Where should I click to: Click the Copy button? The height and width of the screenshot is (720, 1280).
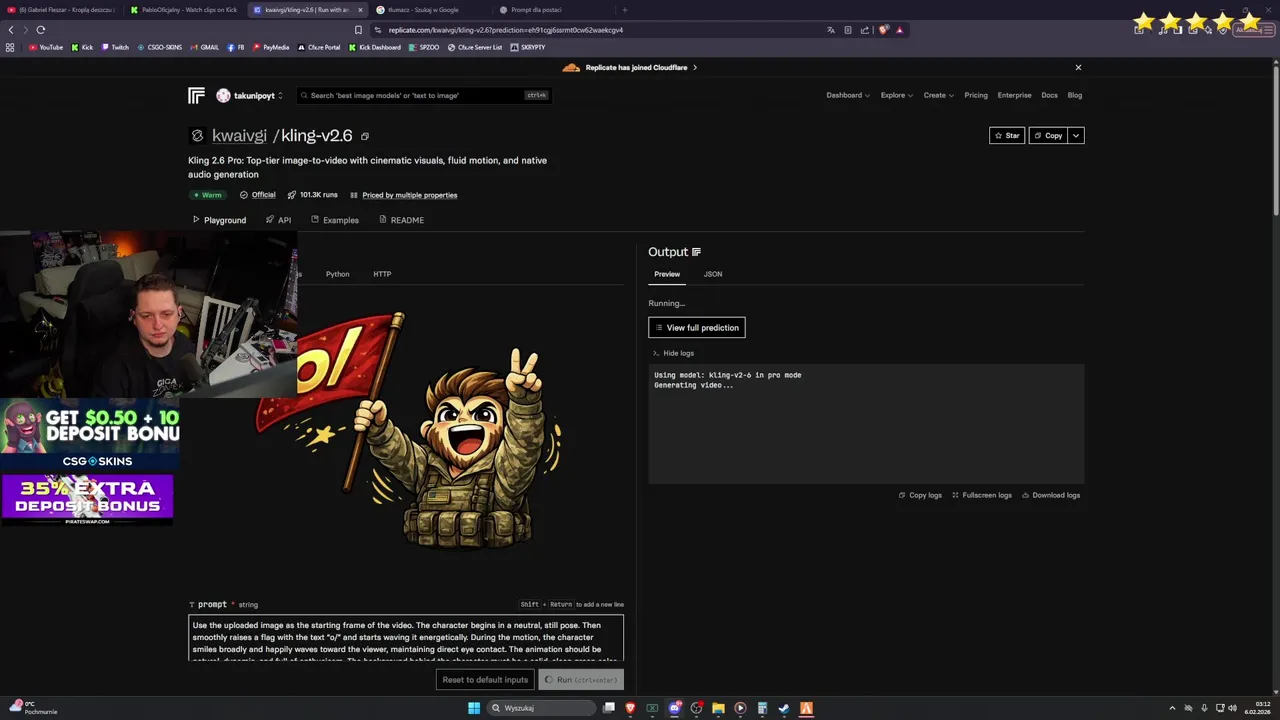click(1048, 136)
